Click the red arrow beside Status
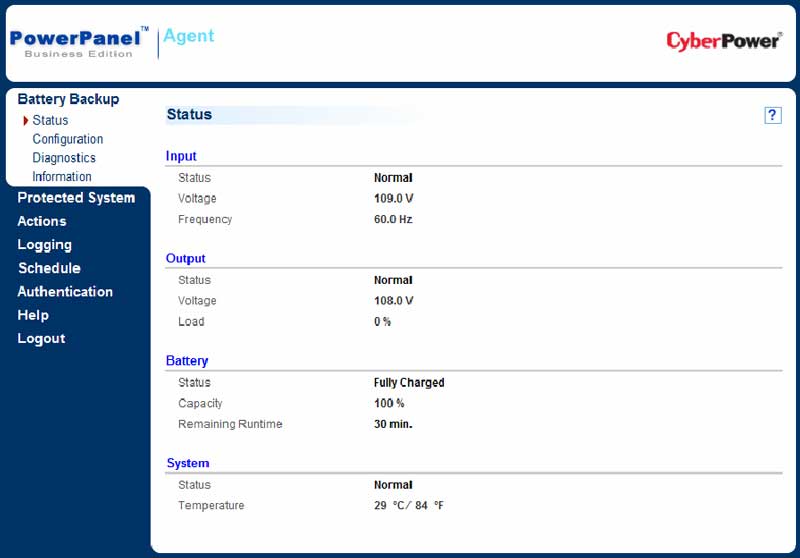The height and width of the screenshot is (558, 800). coord(25,121)
